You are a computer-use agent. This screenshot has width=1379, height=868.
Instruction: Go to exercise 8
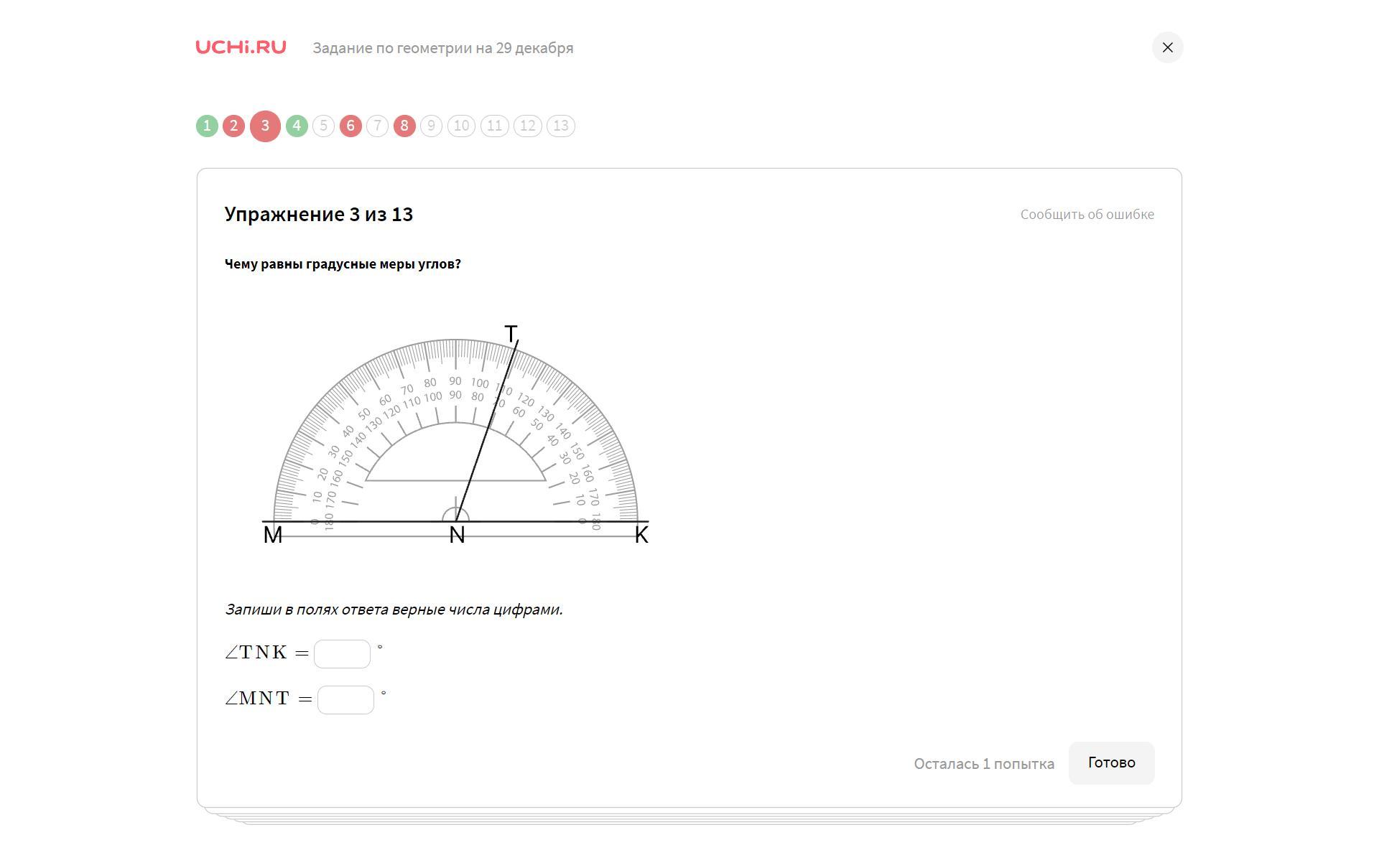pyautogui.click(x=404, y=126)
